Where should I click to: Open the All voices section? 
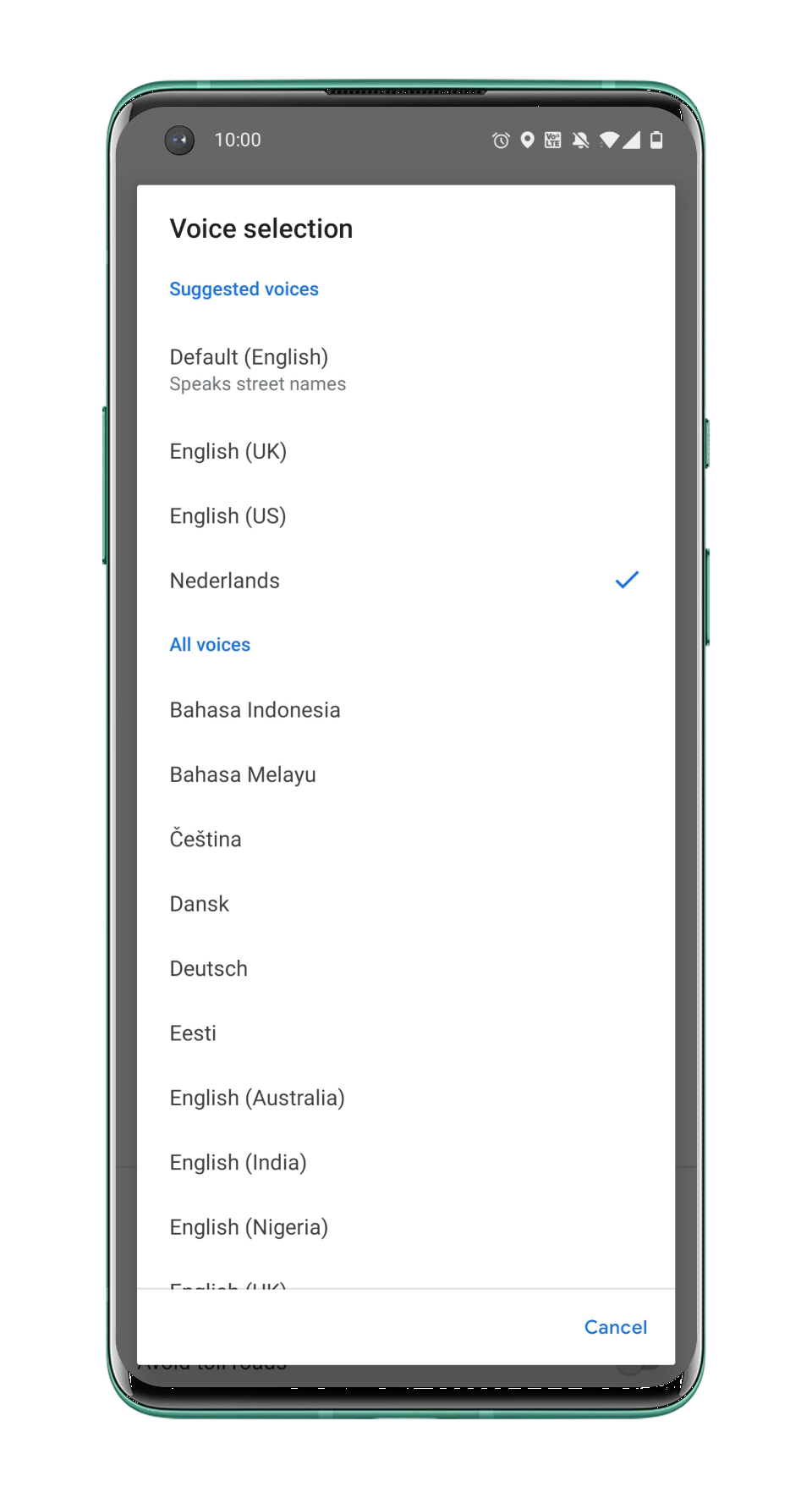(x=210, y=644)
